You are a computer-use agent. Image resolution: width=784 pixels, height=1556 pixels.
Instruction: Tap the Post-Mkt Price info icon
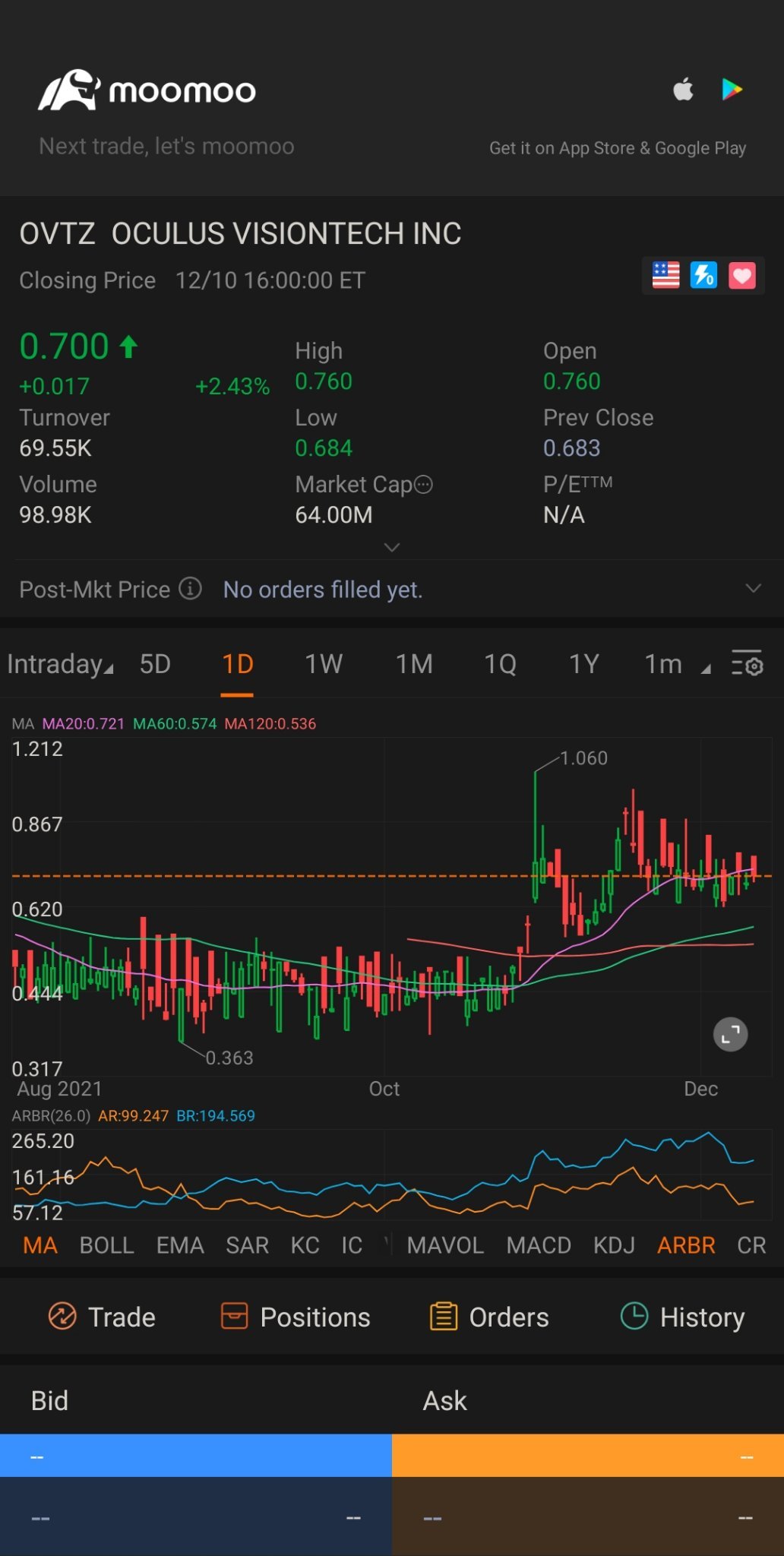pos(190,589)
